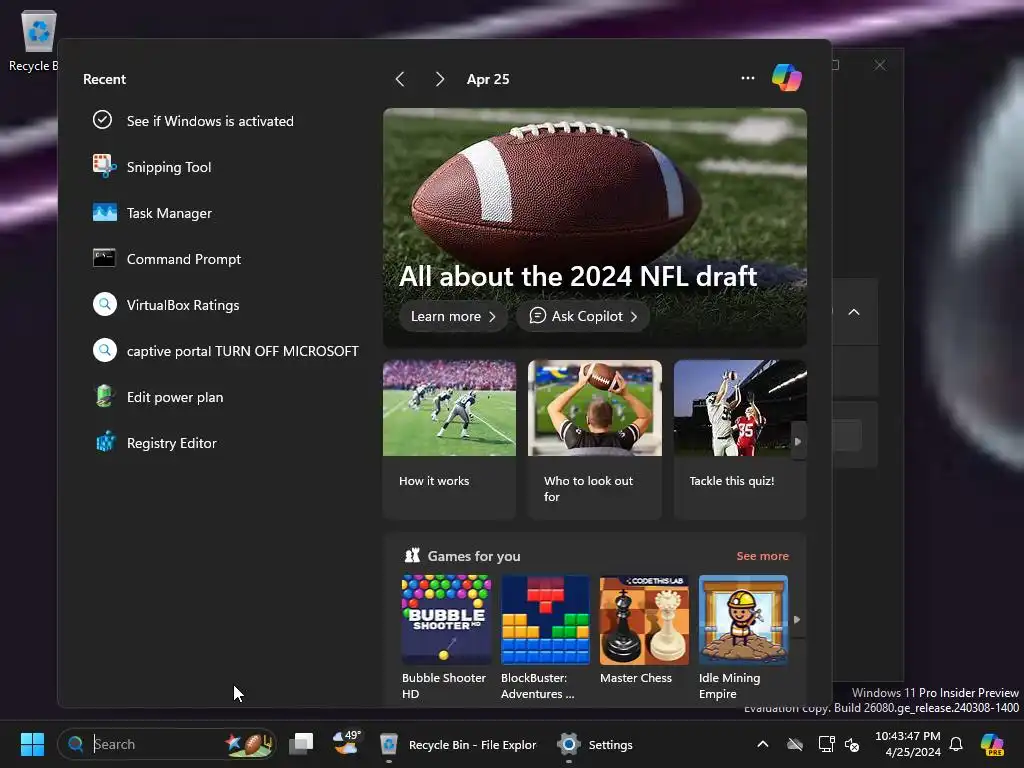Click the Windows Start button
The image size is (1024, 768).
tap(32, 744)
